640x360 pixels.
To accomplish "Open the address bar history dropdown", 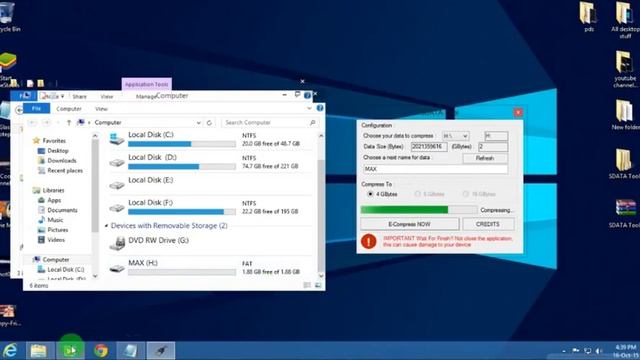I will tap(198, 122).
